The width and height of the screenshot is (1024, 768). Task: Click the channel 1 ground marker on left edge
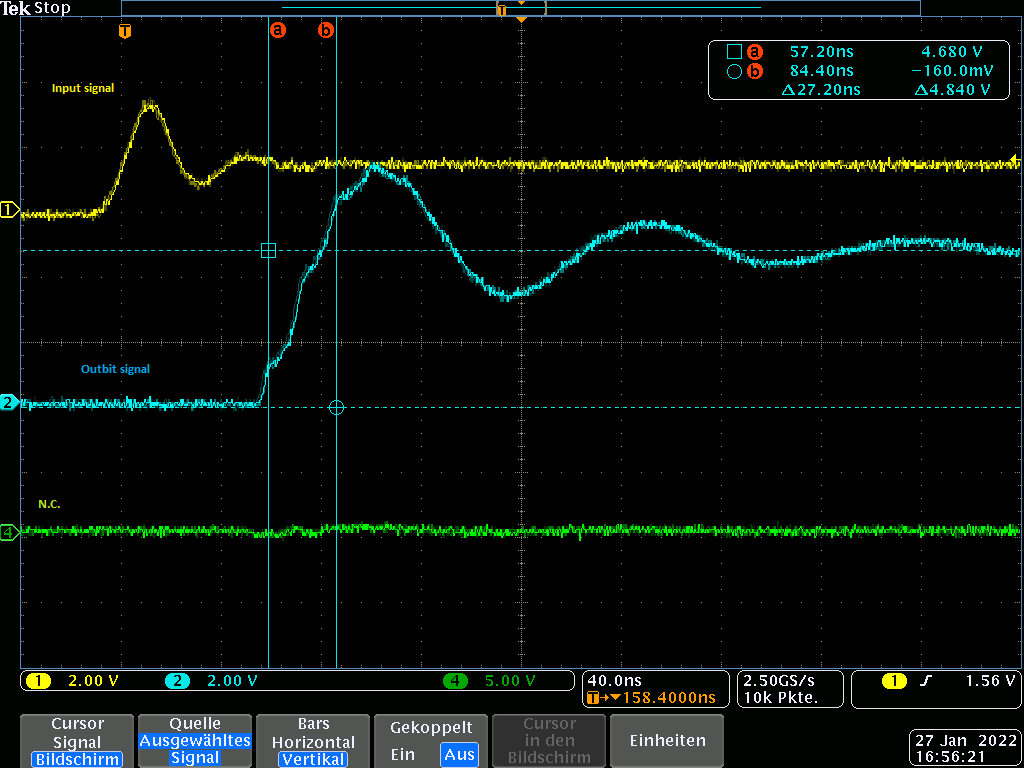[x=9, y=210]
